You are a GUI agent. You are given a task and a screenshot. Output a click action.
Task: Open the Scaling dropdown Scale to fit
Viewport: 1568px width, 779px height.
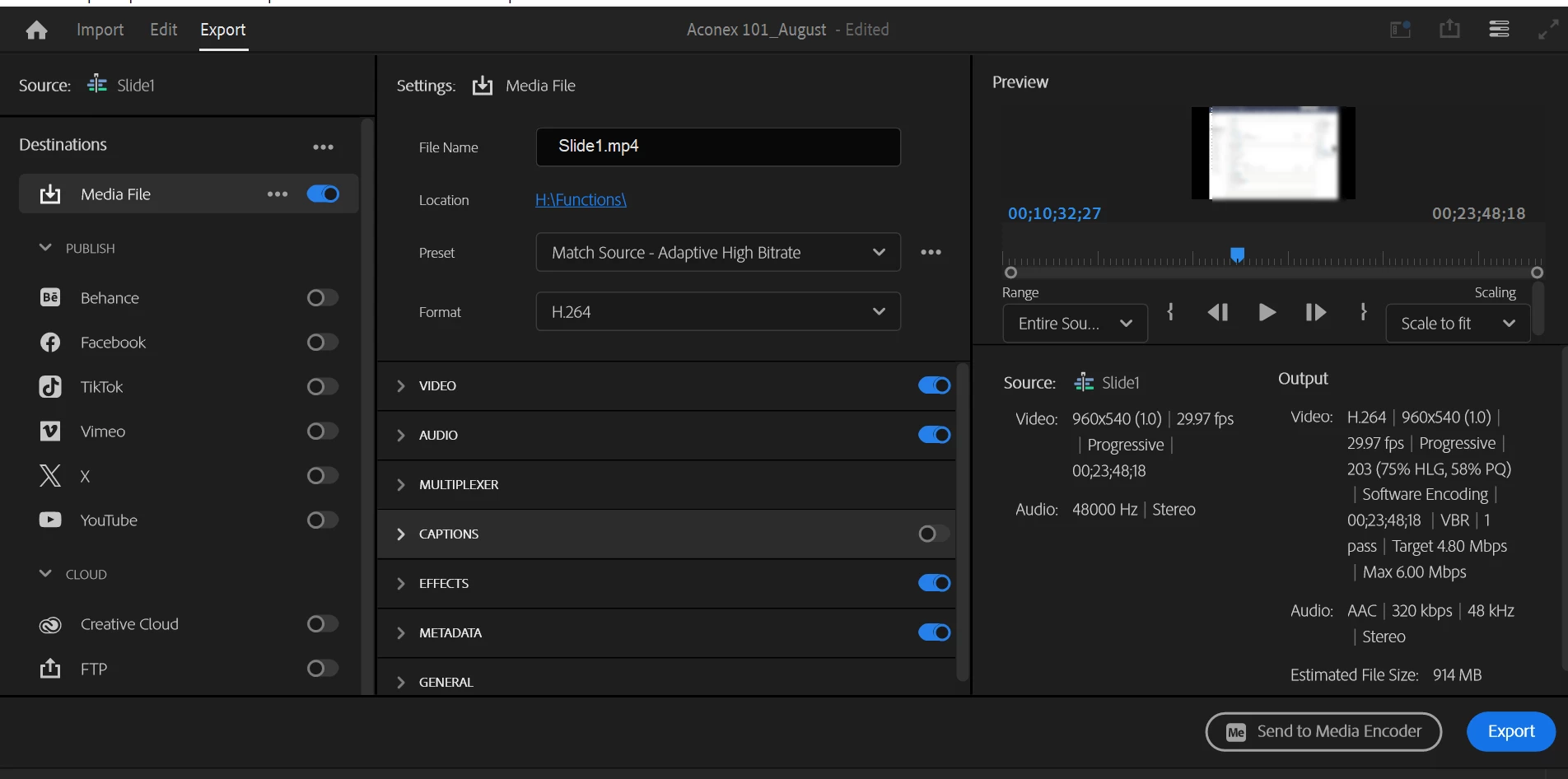pyautogui.click(x=1458, y=324)
